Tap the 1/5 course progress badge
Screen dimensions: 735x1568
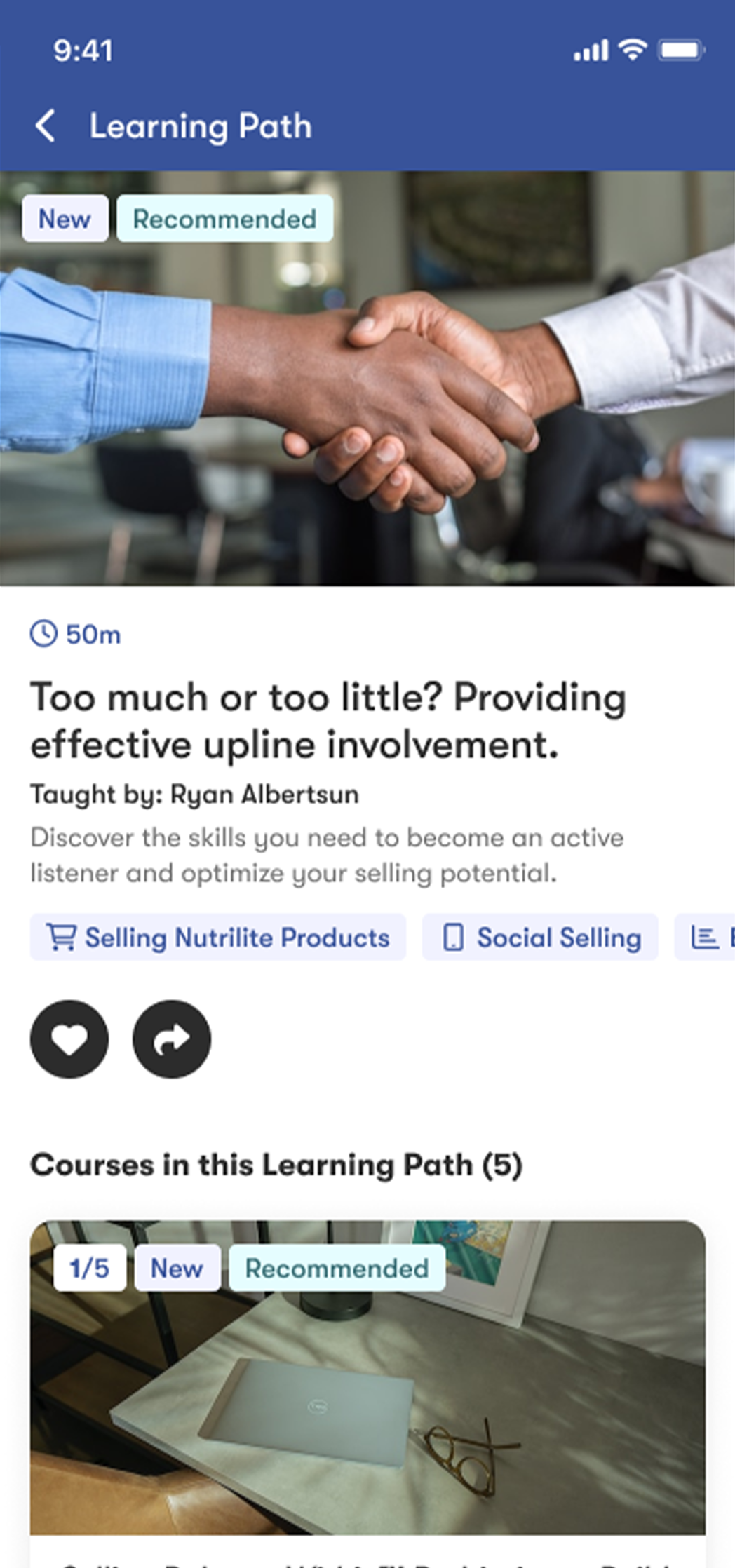(90, 1268)
